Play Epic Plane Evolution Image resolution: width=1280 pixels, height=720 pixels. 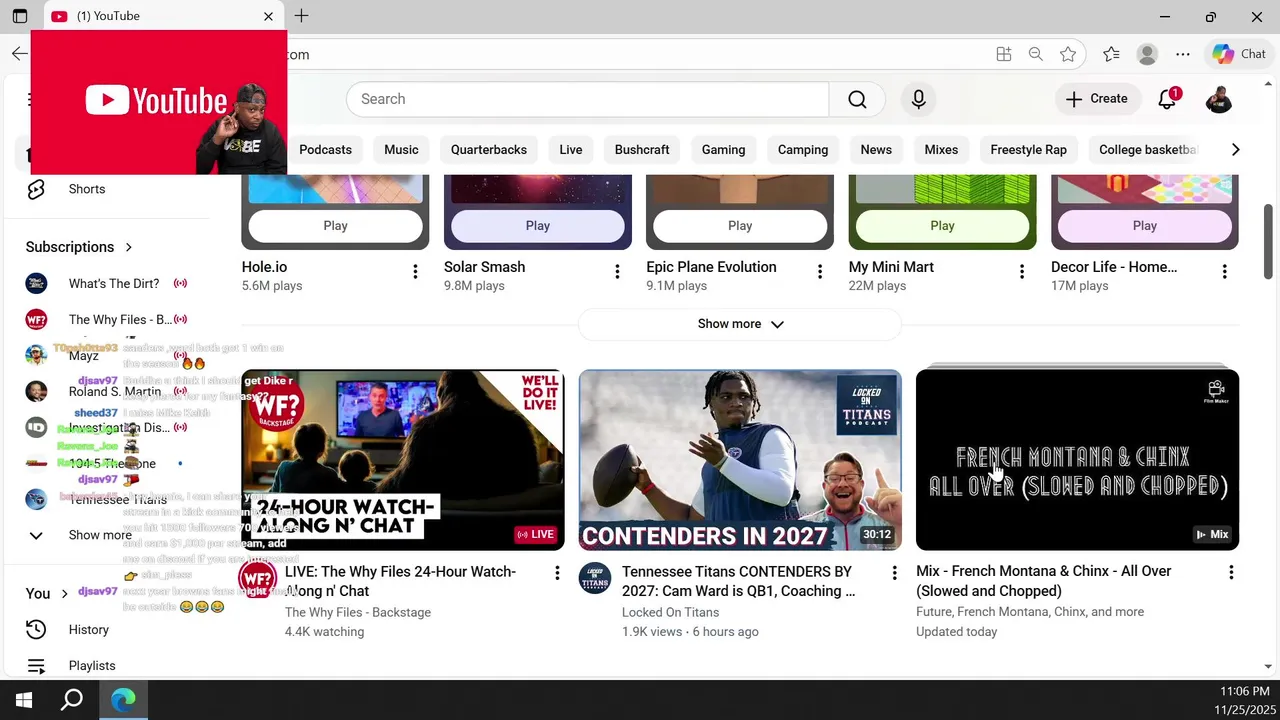(740, 226)
